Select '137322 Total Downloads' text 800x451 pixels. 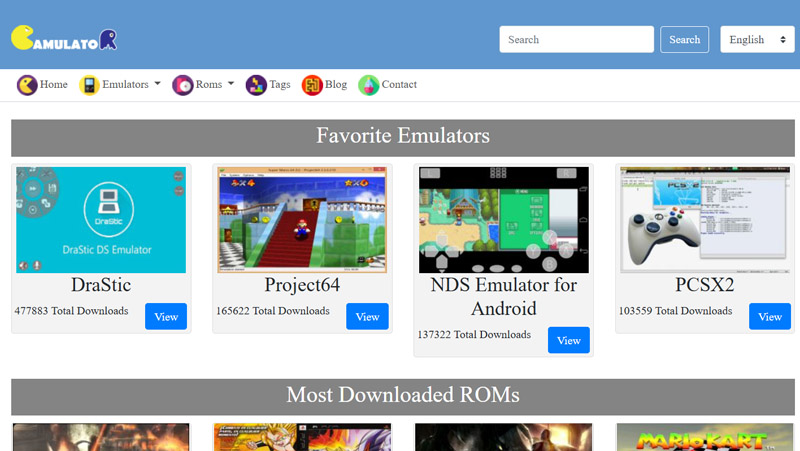click(474, 334)
